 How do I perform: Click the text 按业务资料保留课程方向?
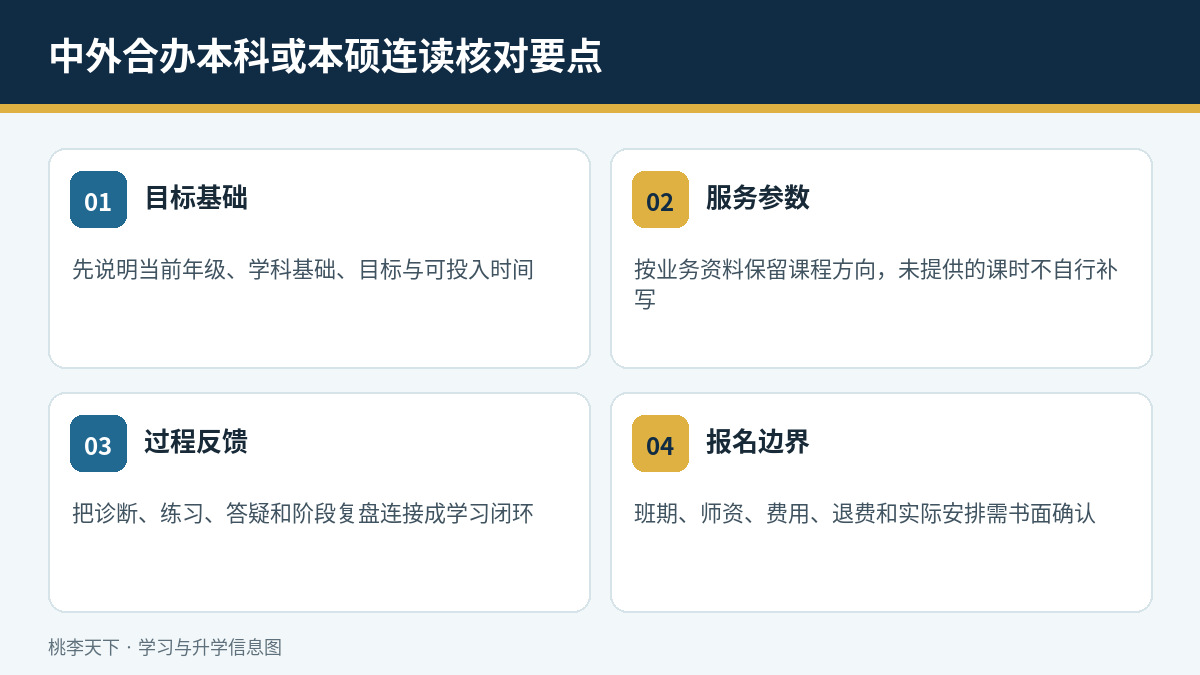pos(755,270)
